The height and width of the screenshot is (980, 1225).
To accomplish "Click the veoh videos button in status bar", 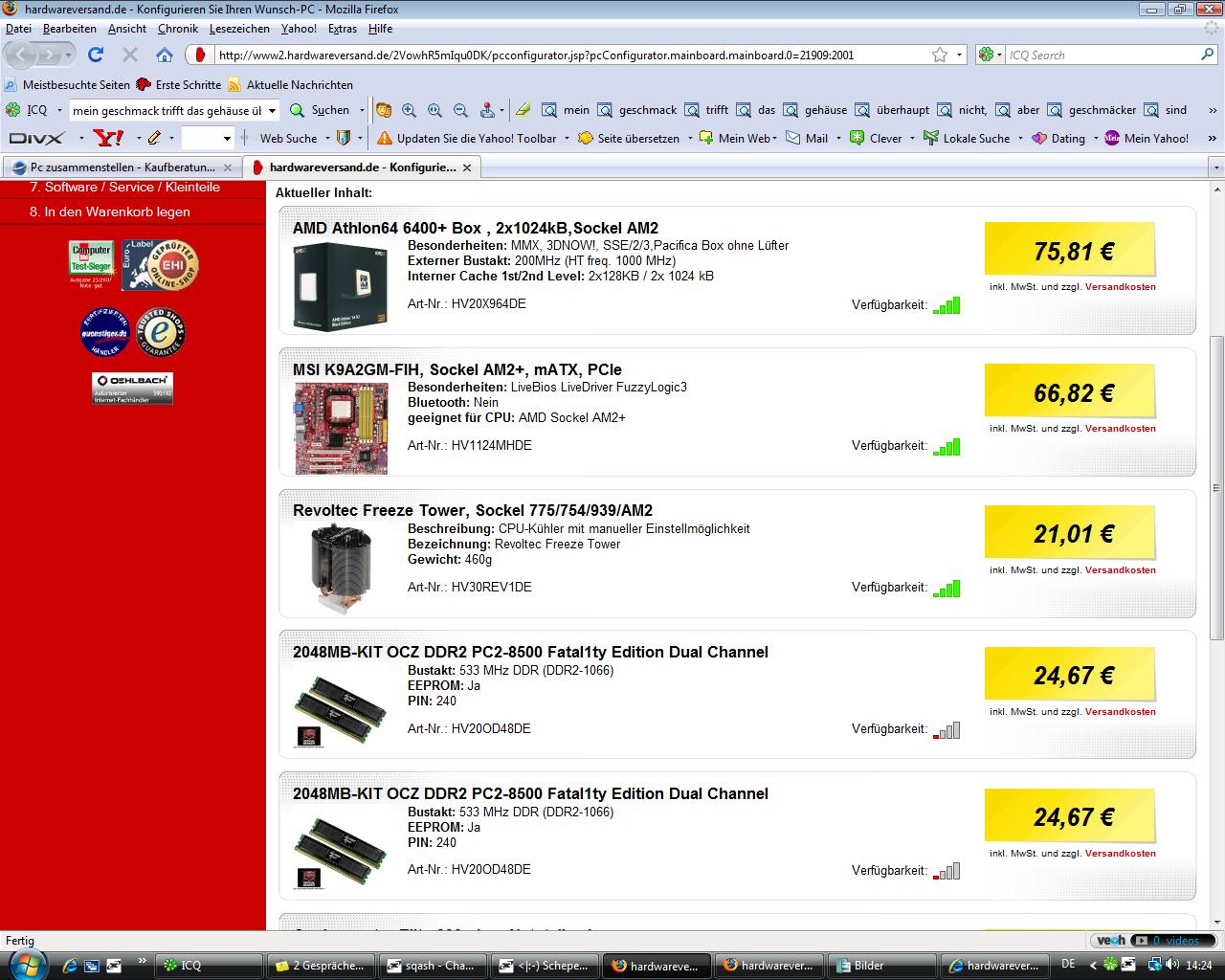I will point(1154,941).
